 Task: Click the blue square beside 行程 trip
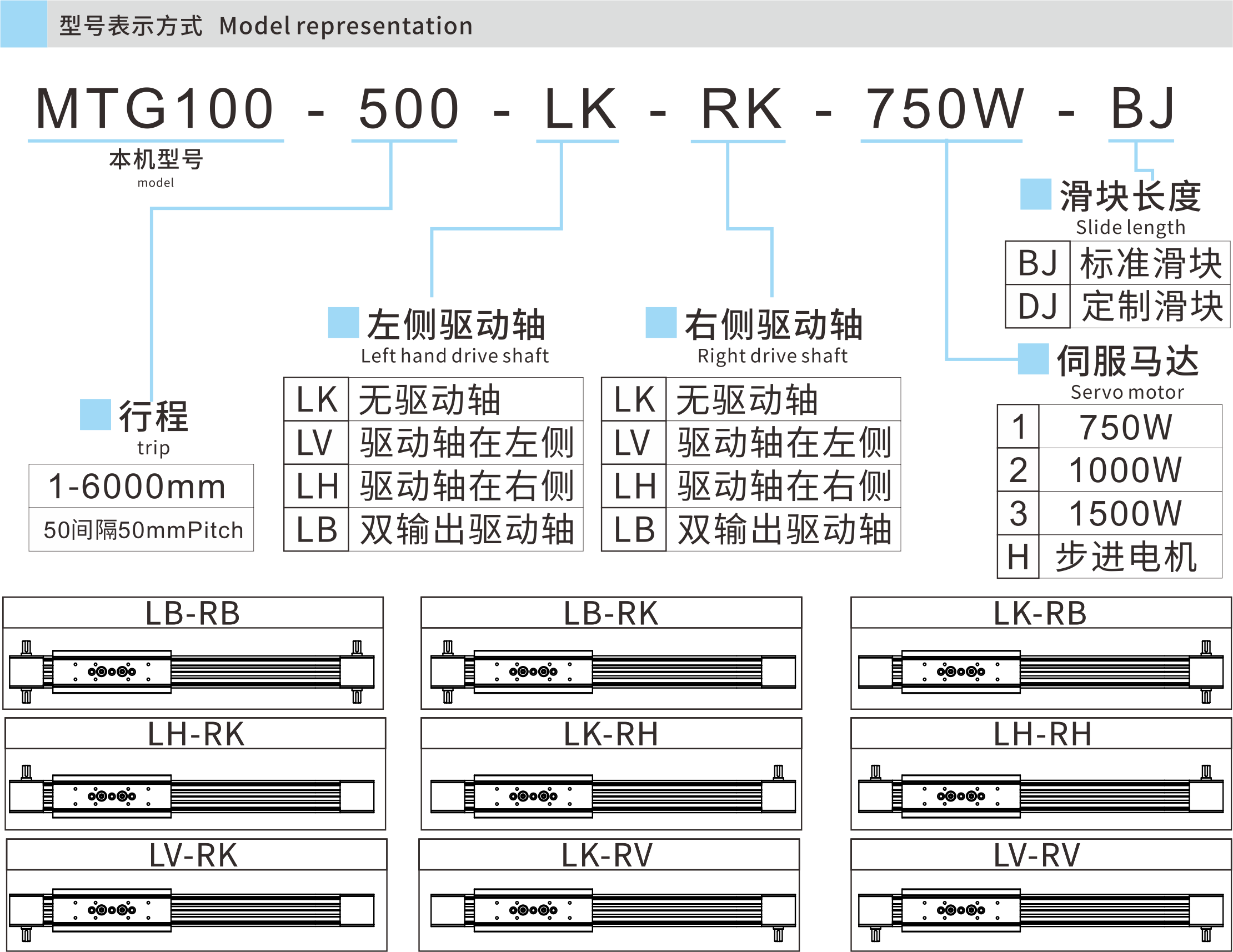(96, 414)
